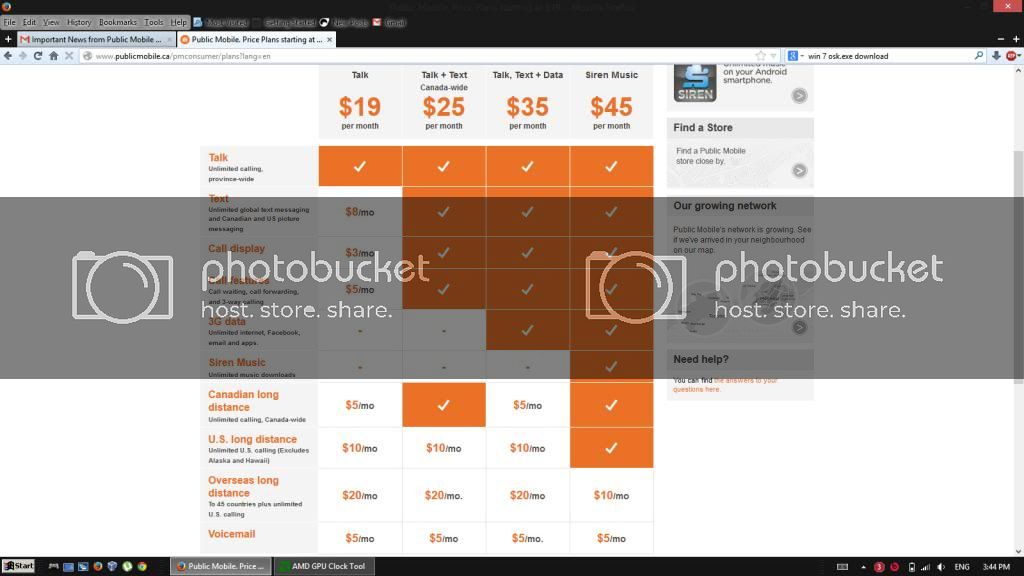Click Canadian long distance row label
Viewport: 1024px width, 576px height.
point(243,401)
